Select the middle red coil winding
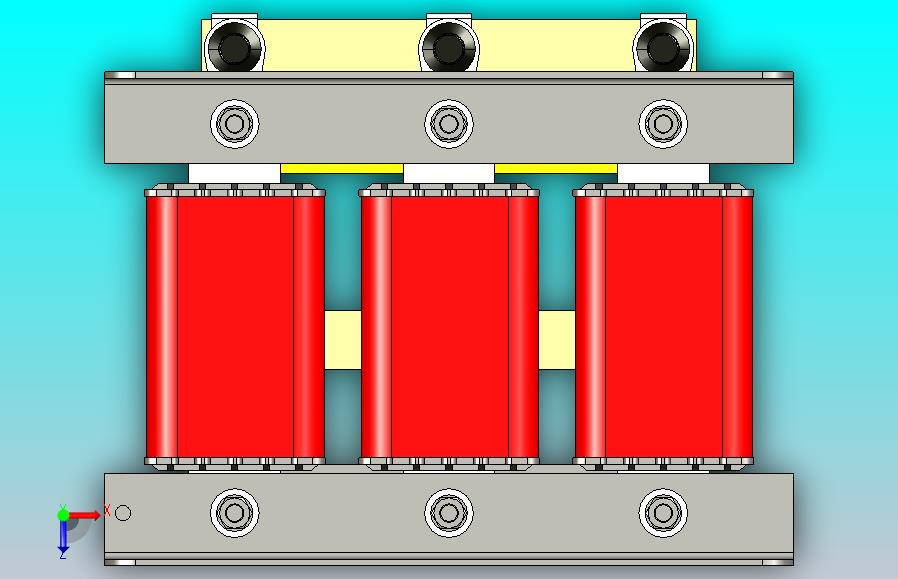This screenshot has width=898, height=579. (450, 327)
